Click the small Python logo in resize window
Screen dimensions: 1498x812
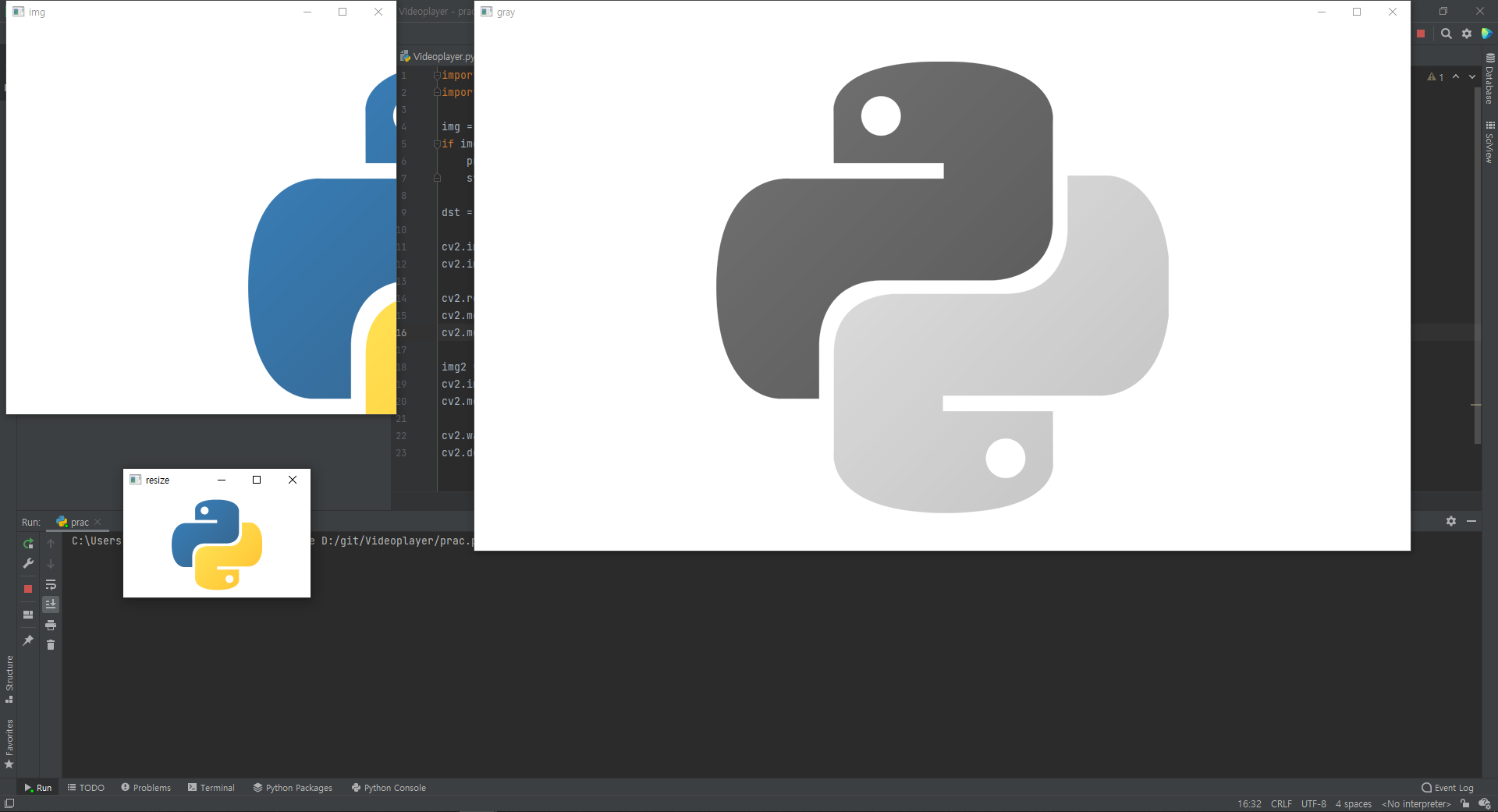217,544
